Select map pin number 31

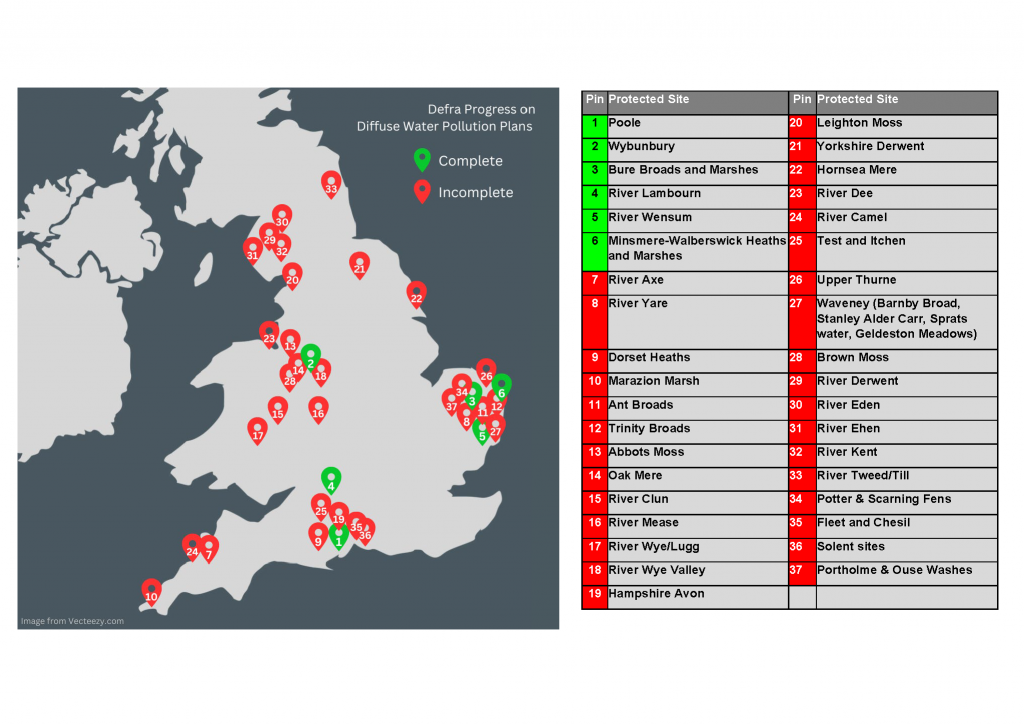[252, 251]
